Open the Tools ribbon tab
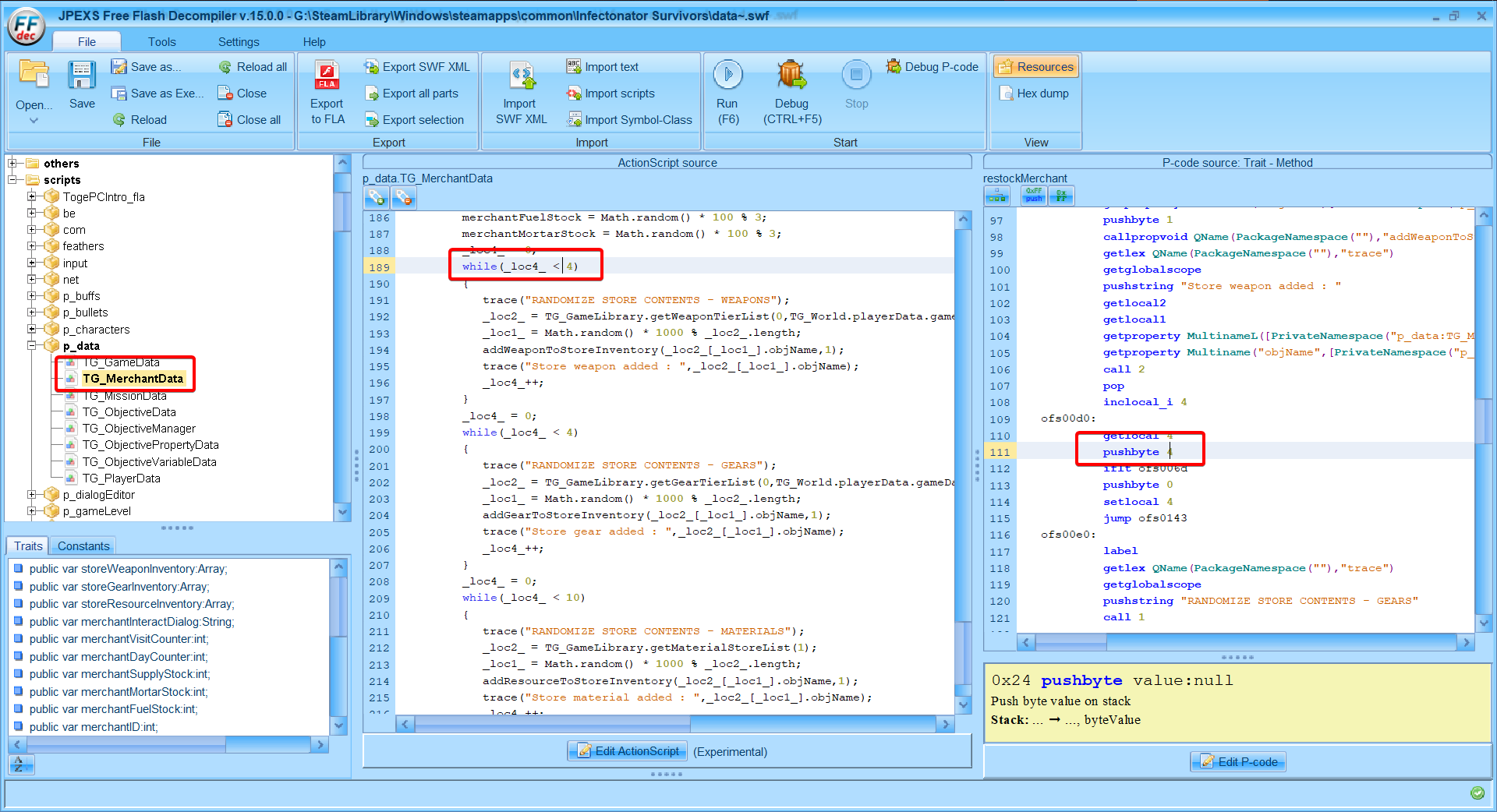 (x=162, y=42)
